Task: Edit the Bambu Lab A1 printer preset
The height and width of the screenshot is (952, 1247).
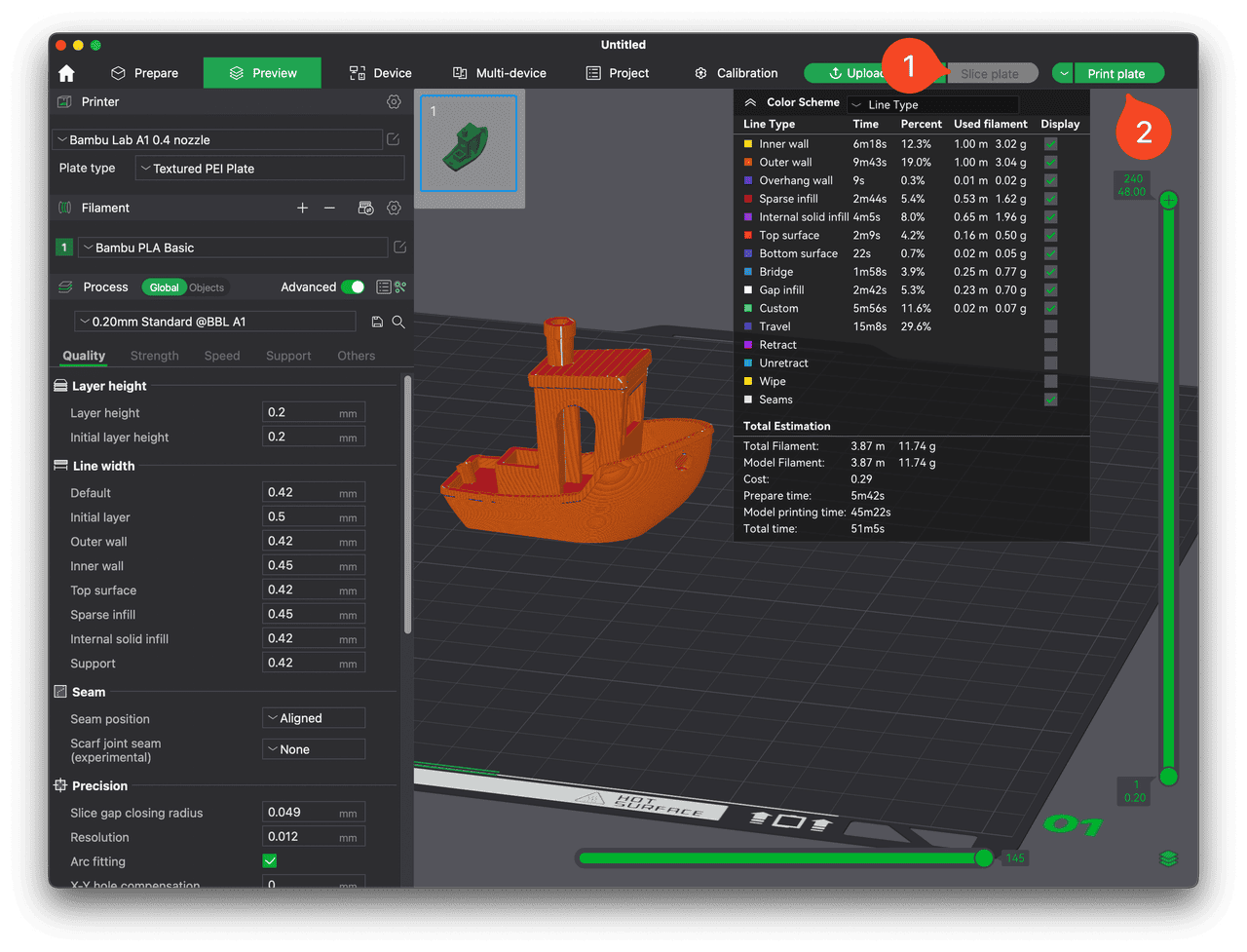Action: coord(394,139)
